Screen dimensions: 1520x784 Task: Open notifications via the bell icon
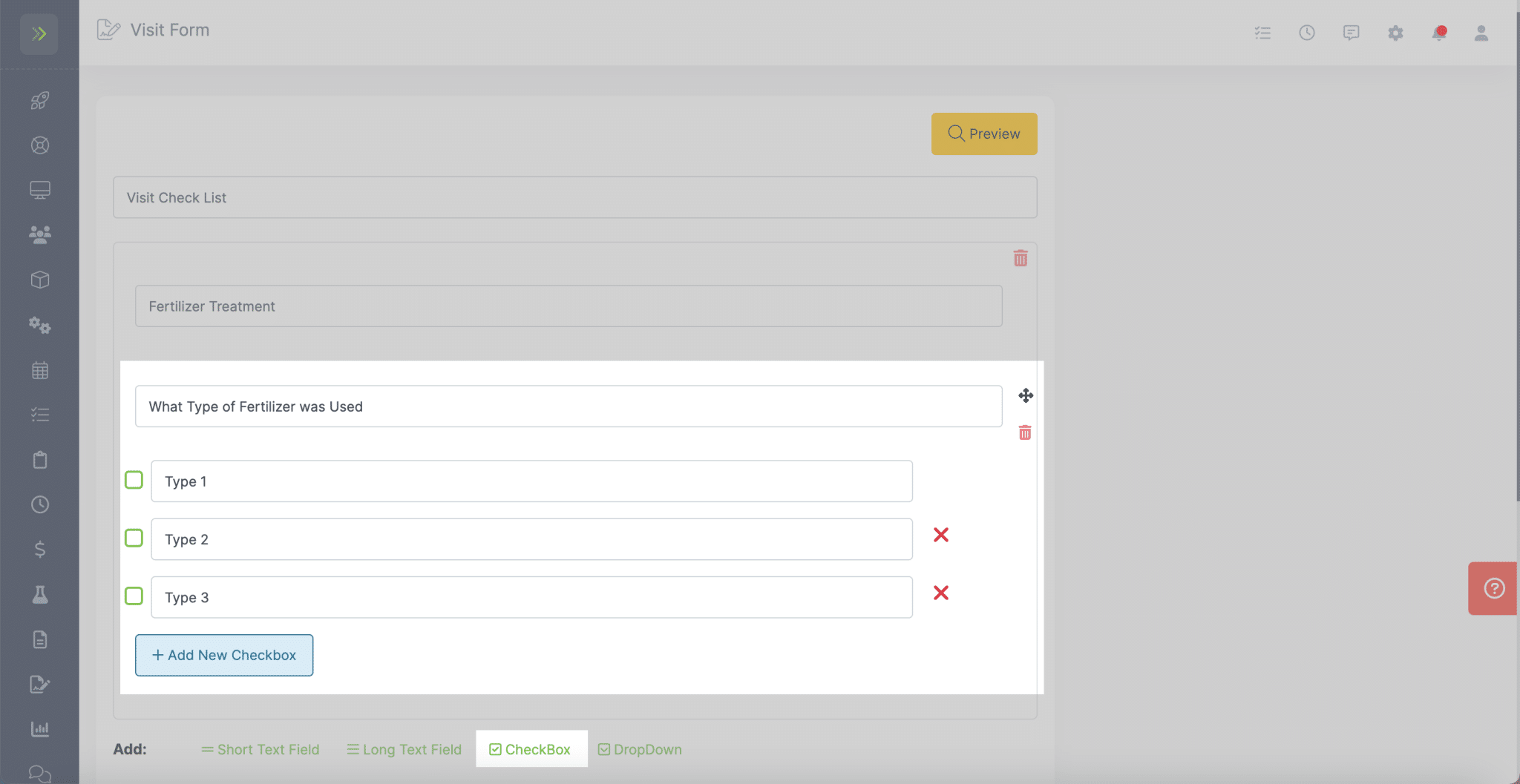click(x=1439, y=33)
